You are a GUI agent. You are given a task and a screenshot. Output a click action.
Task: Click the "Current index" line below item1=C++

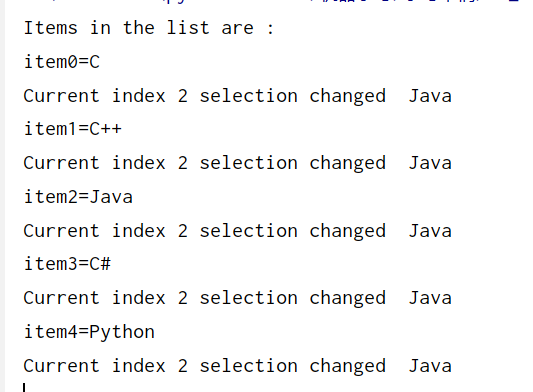[237, 163]
